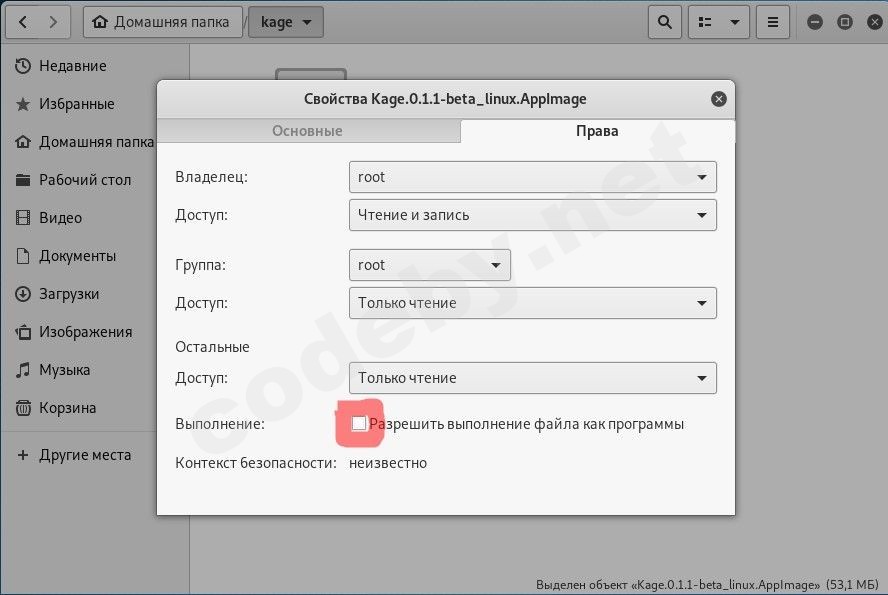Click the неизвестно security context value
This screenshot has width=888, height=595.
pos(388,463)
